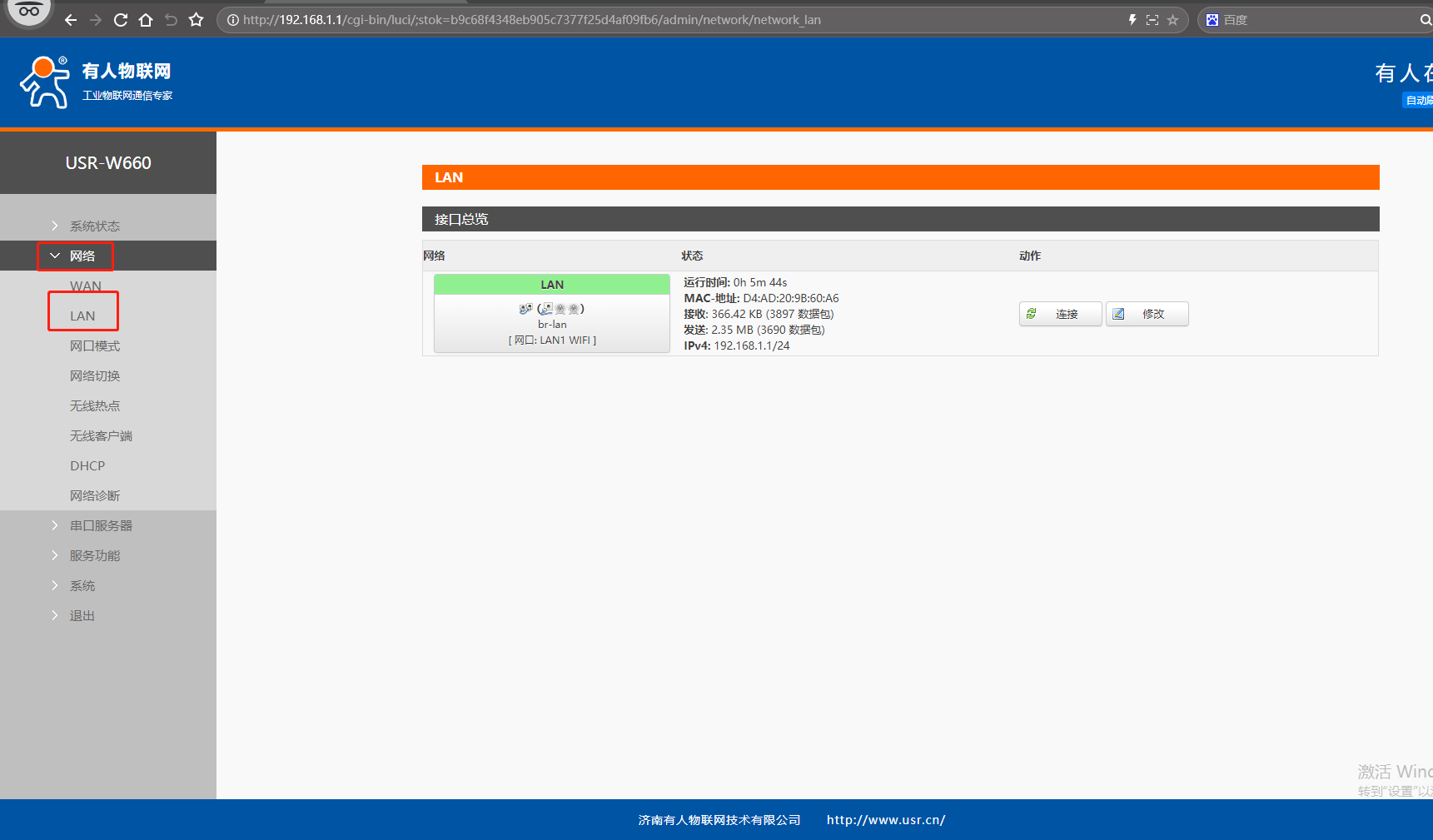1433x840 pixels.
Task: Expand the 串口服务器 menu section
Action: click(x=101, y=525)
